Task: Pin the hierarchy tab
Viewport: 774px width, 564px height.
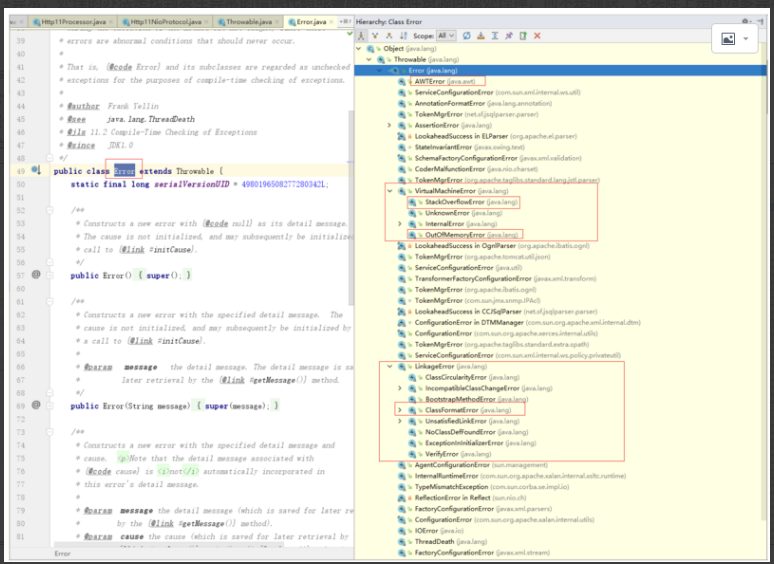Action: click(x=509, y=36)
